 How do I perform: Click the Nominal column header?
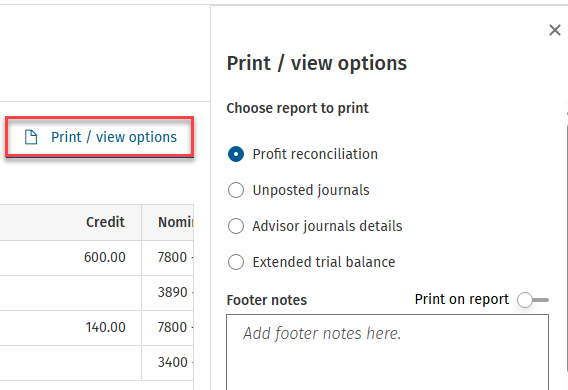tap(168, 222)
